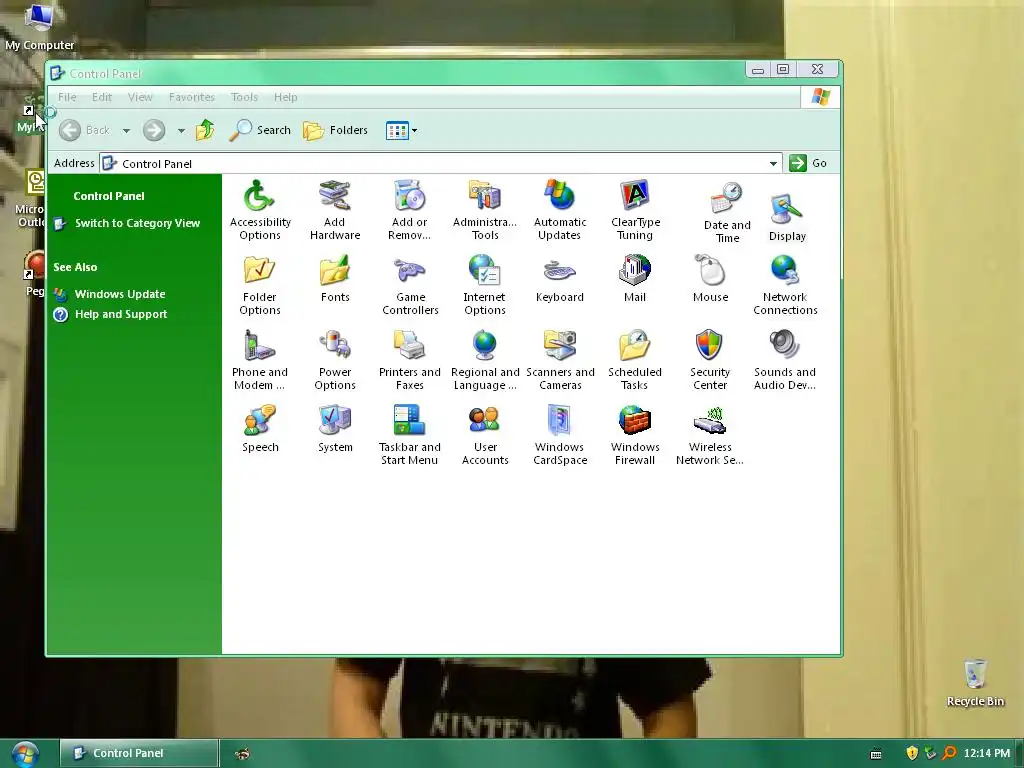Image resolution: width=1024 pixels, height=768 pixels.
Task: Open Accessibility Options
Action: click(x=260, y=210)
